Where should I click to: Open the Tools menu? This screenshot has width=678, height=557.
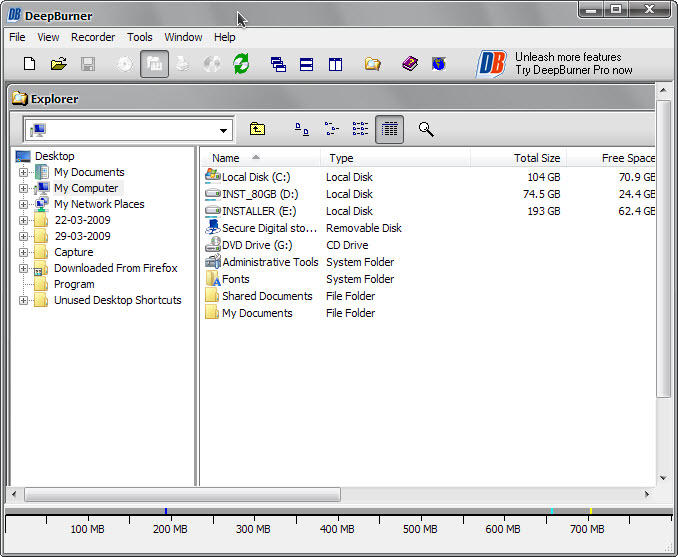coord(139,37)
